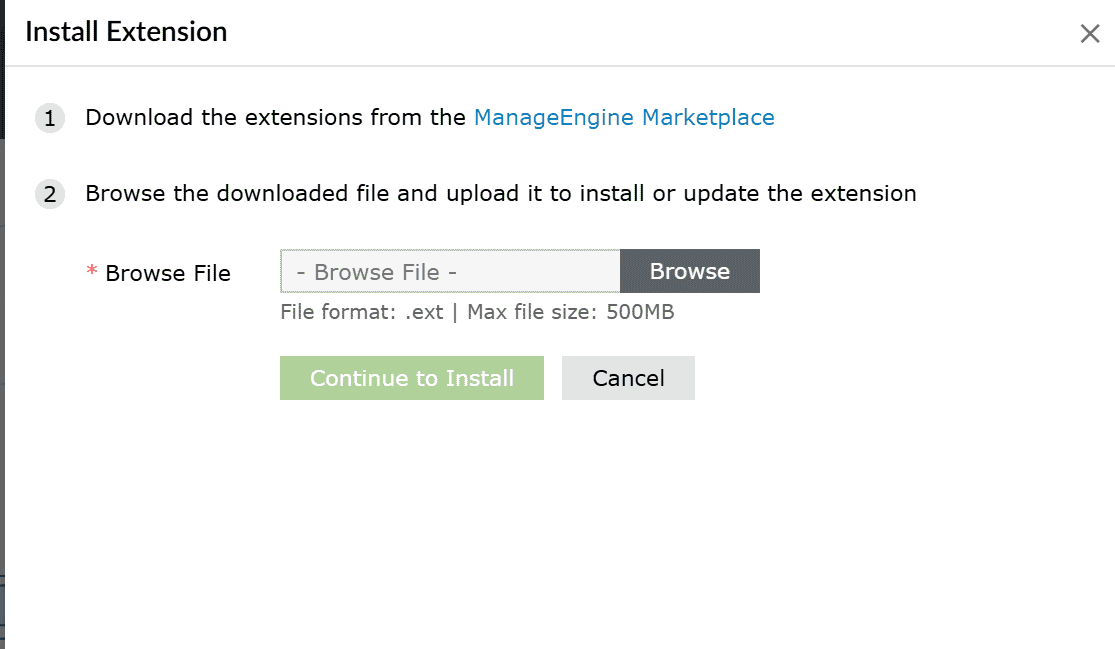Screen dimensions: 1115x649
Task: Click the "File format: .ext" hint text
Action: (361, 312)
